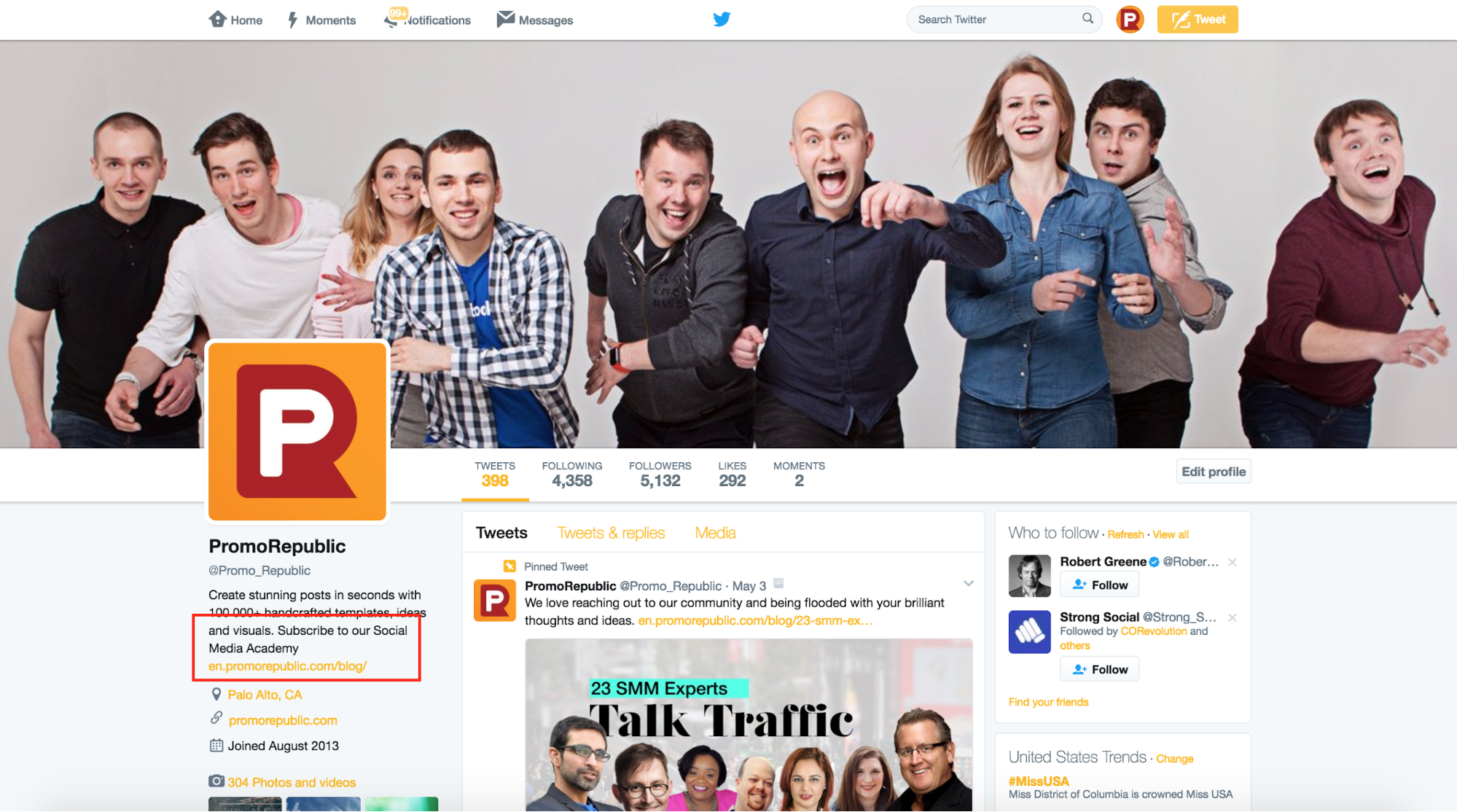The height and width of the screenshot is (812, 1457).
Task: Click the 'others' followers link
Action: 1074,646
